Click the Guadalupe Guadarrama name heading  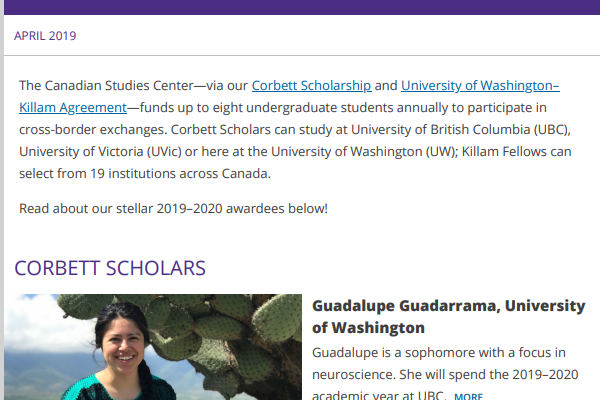(x=448, y=317)
